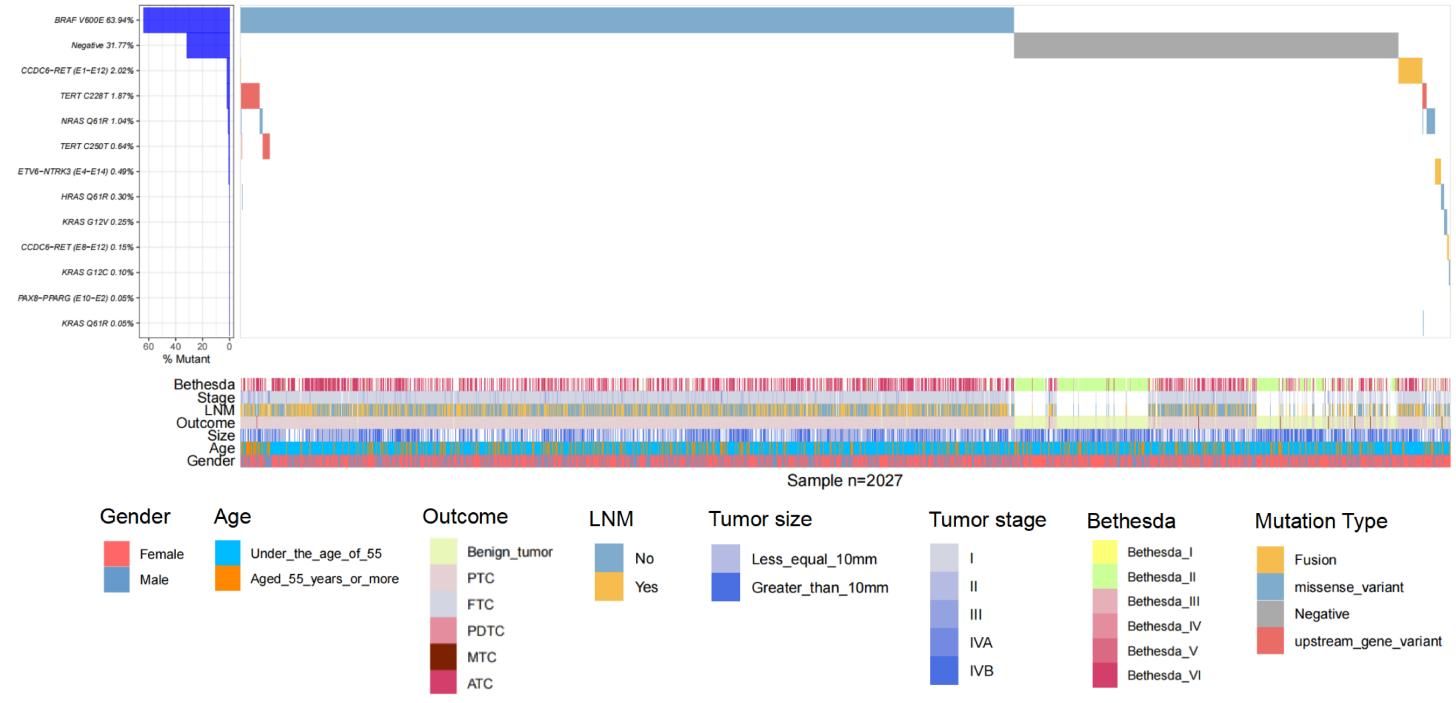Select the upstream_gene_variant legend swatch
This screenshot has height=703, width=1456.
pos(1270,641)
